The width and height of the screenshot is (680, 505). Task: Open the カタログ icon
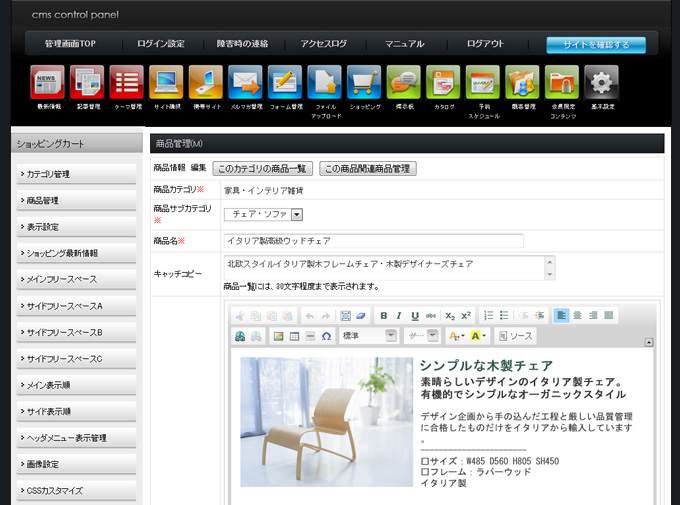point(442,83)
